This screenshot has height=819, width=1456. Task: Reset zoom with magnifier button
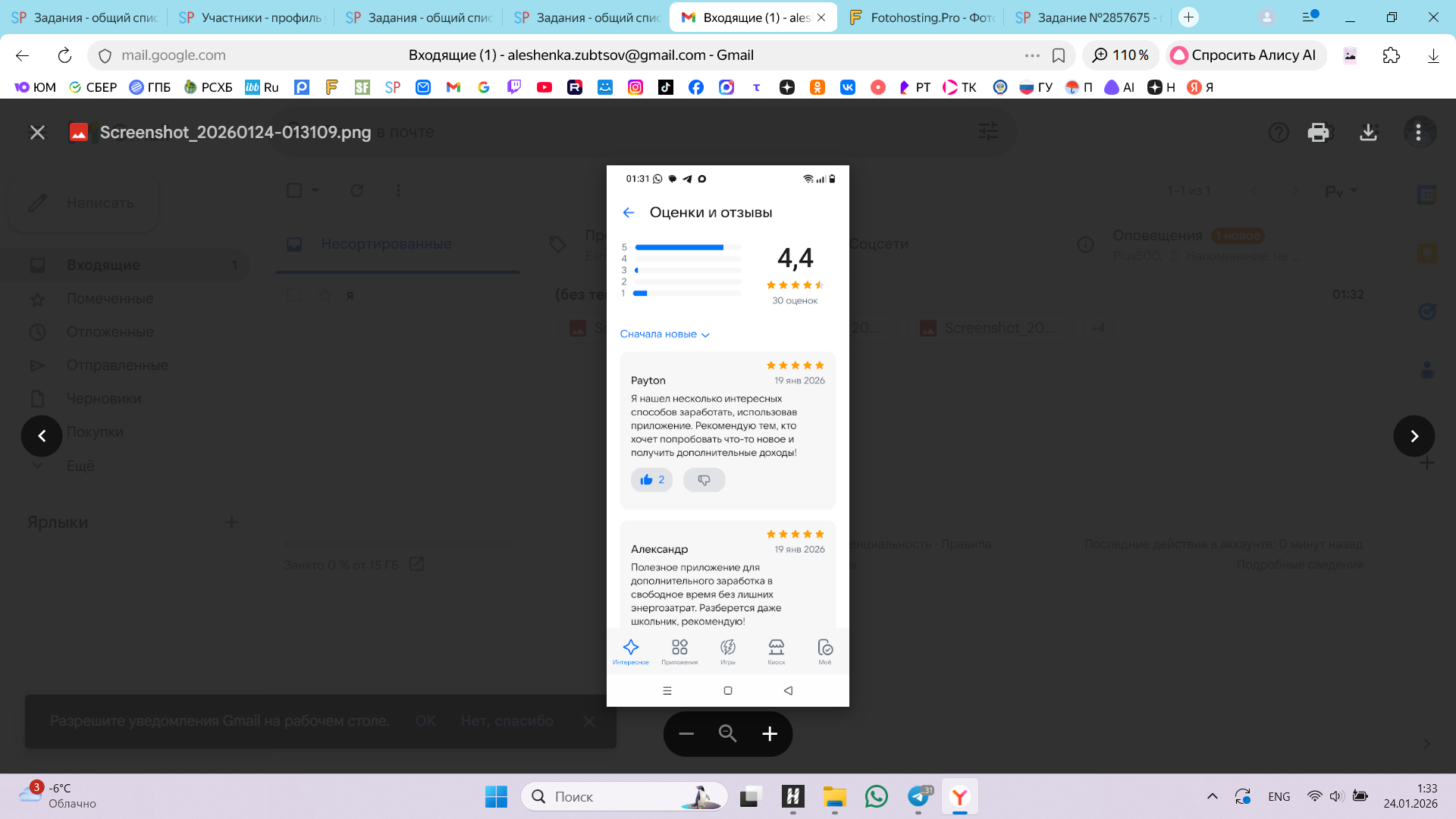(x=727, y=733)
